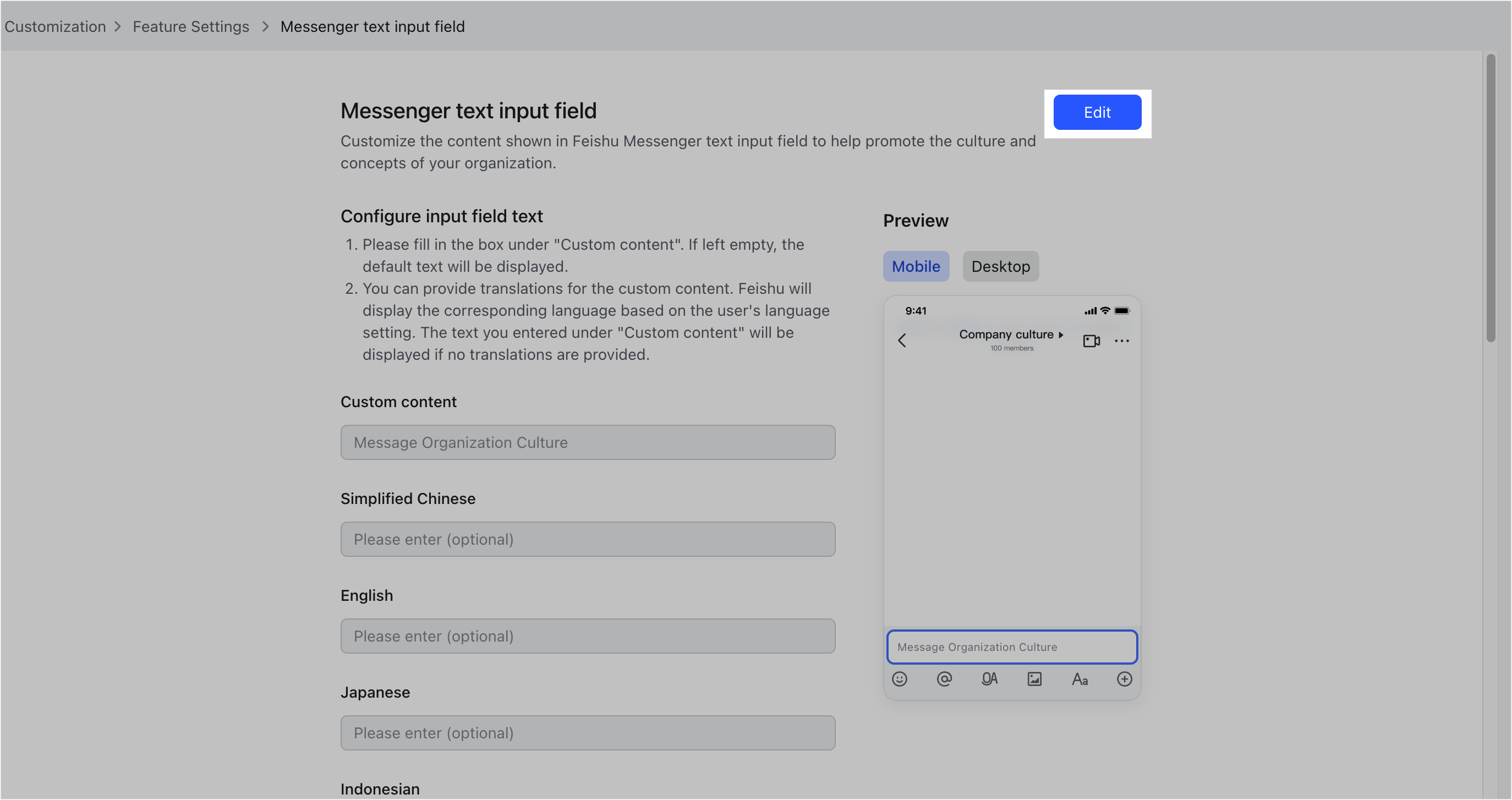Viewport: 1512px width, 800px height.
Task: Click the Messenger text input field breadcrumb
Action: pyautogui.click(x=372, y=26)
